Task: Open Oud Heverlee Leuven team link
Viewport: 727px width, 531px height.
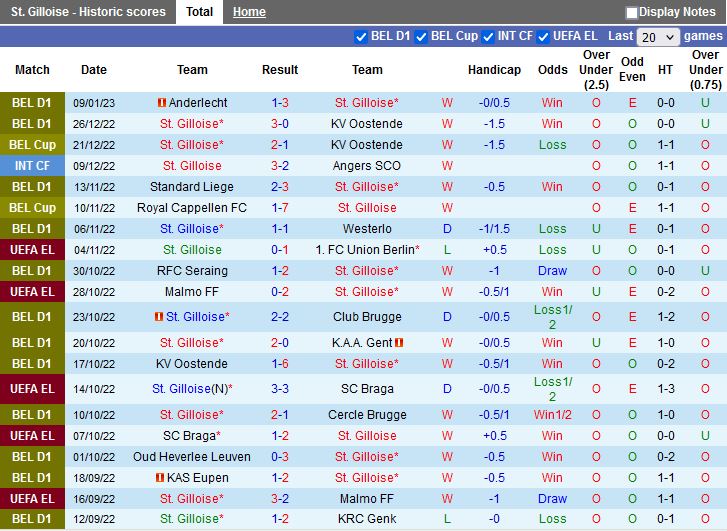Action: click(192, 457)
